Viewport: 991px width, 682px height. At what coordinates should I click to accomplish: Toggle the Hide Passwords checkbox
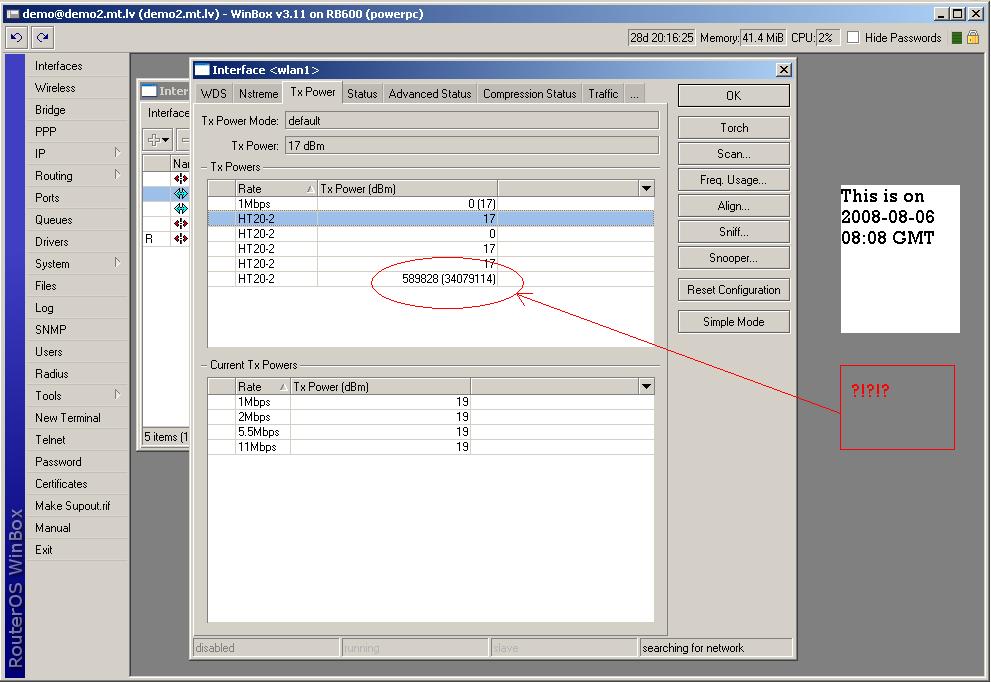point(853,37)
